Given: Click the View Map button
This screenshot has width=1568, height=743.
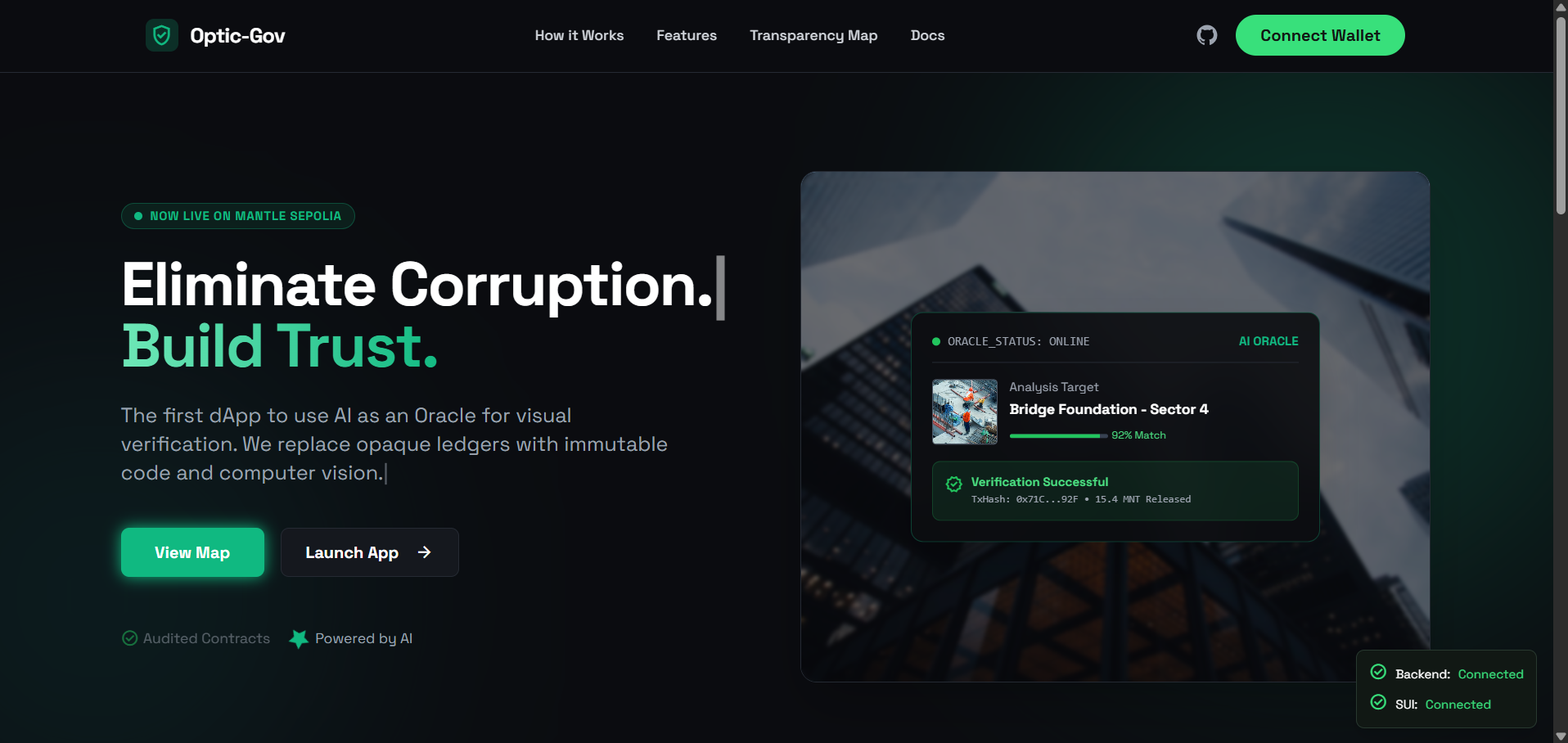Looking at the screenshot, I should [192, 552].
